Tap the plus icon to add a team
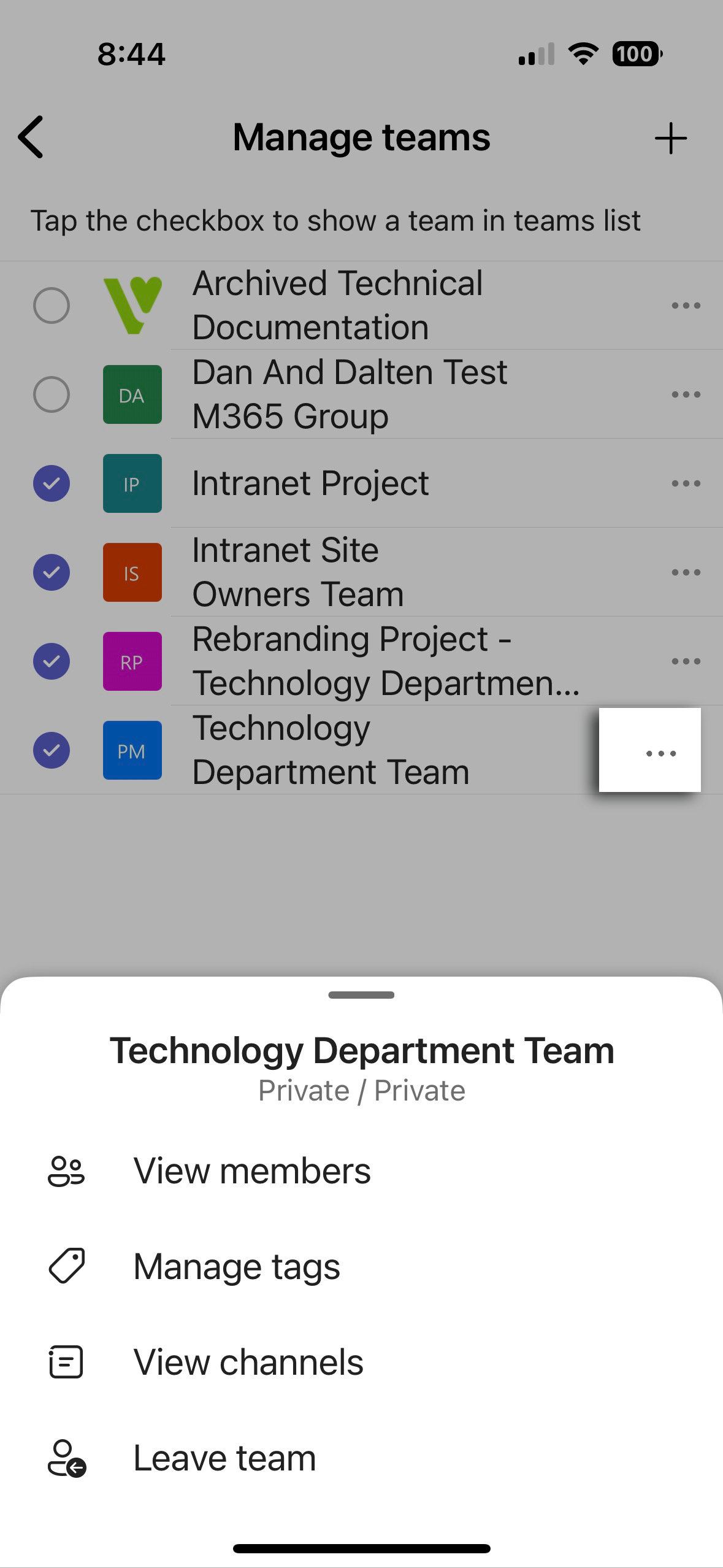The width and height of the screenshot is (723, 1568). coord(670,138)
